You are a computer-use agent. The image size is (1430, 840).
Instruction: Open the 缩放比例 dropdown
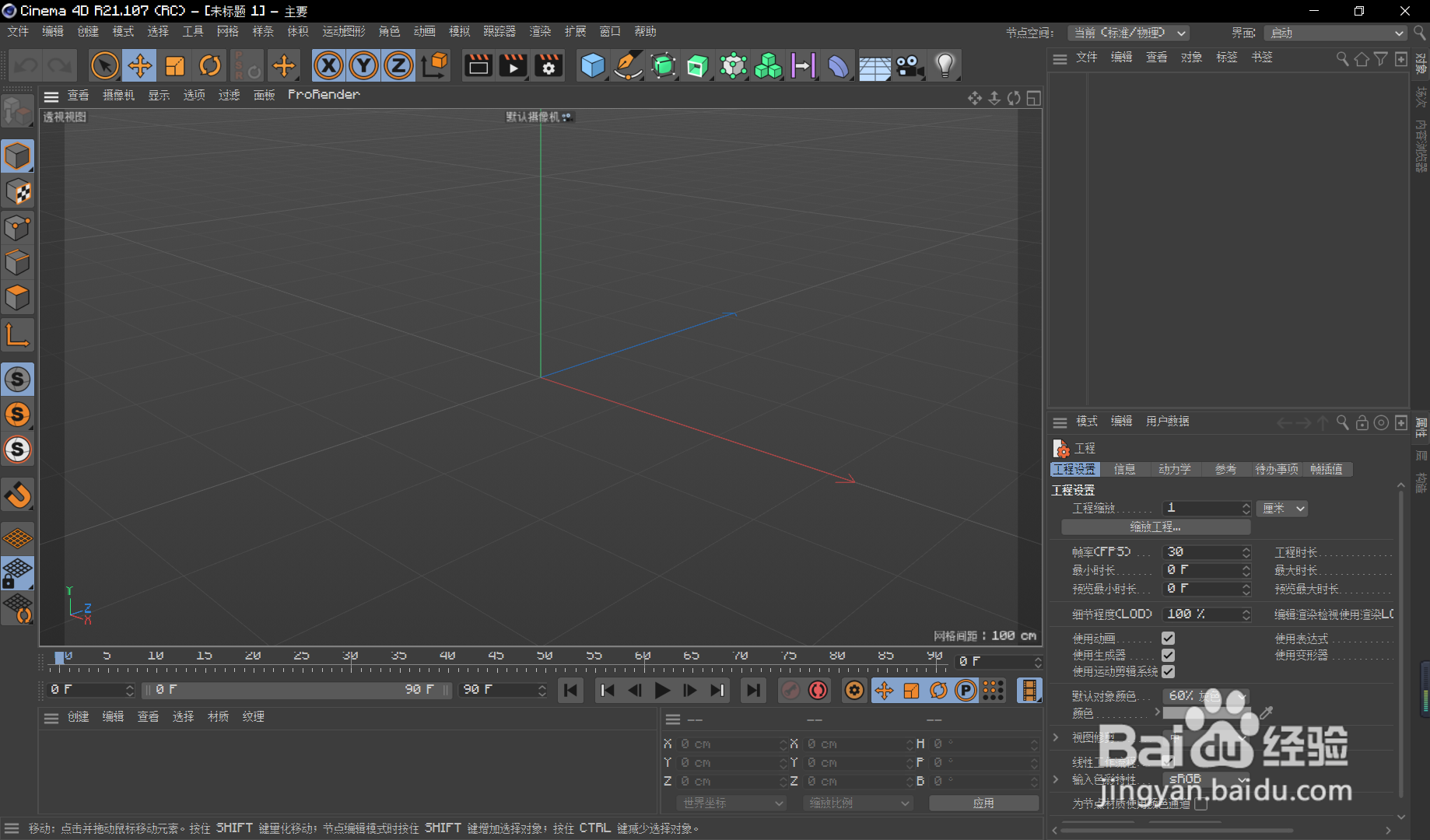pos(858,803)
